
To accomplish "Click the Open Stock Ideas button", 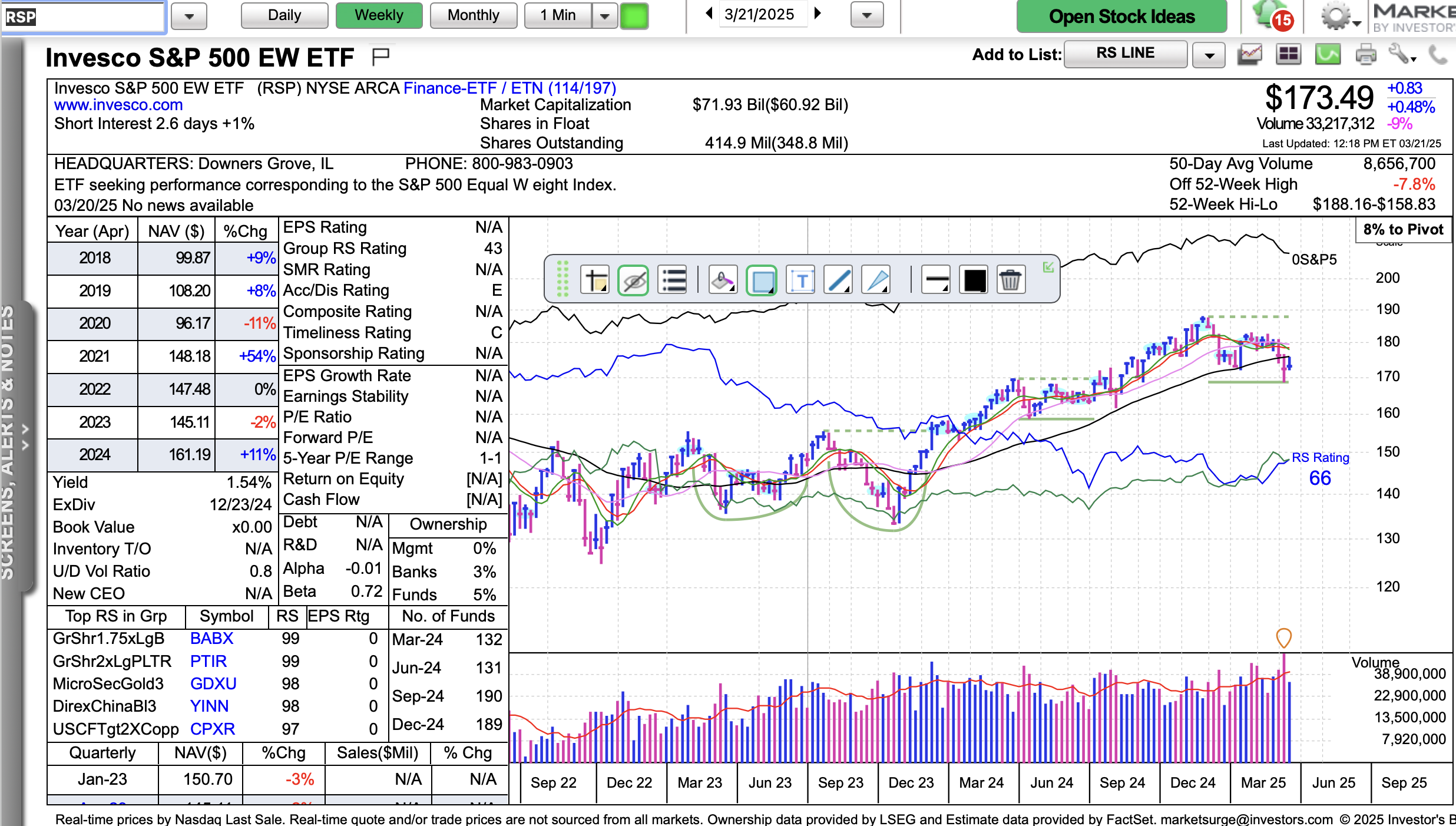I will point(1121,16).
